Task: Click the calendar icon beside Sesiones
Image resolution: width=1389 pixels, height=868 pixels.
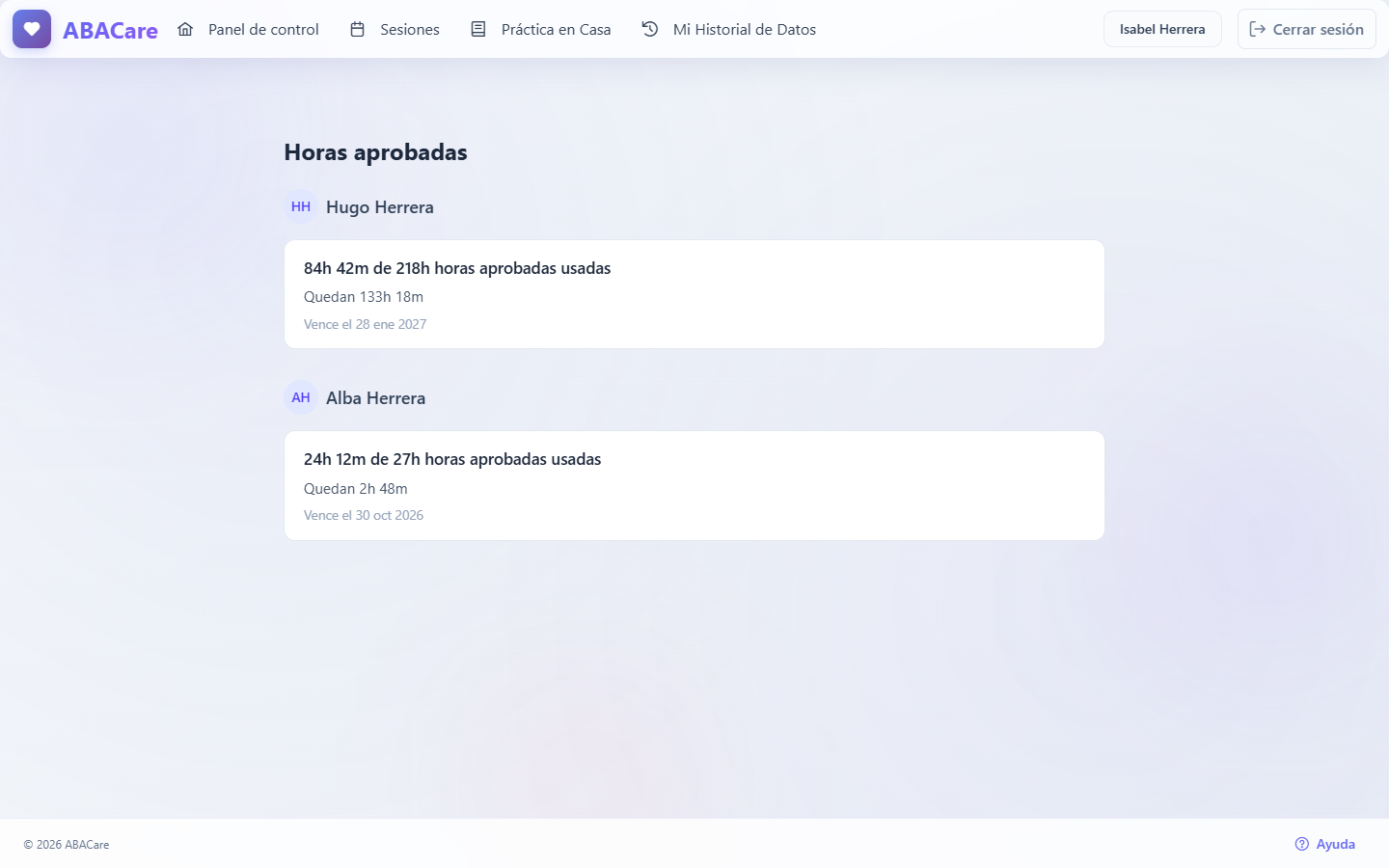Action: tap(357, 29)
